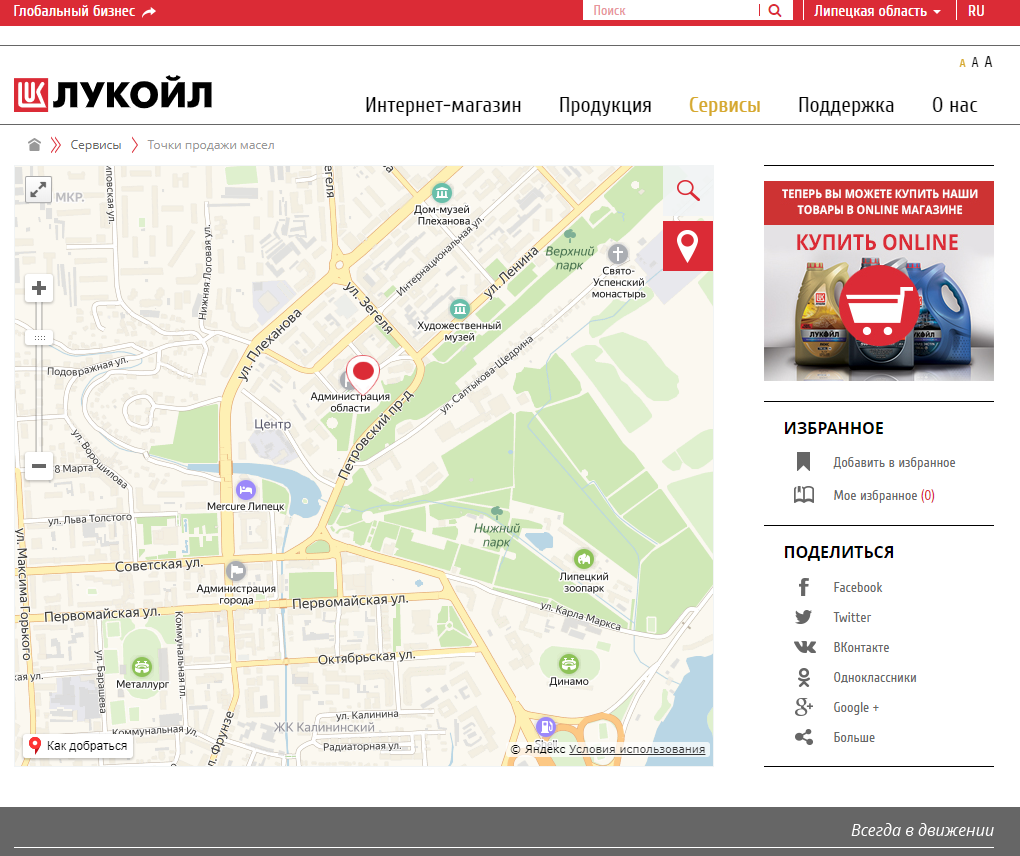Screen dimensions: 1020x856
Task: Open the Сервисы menu
Action: 725,105
